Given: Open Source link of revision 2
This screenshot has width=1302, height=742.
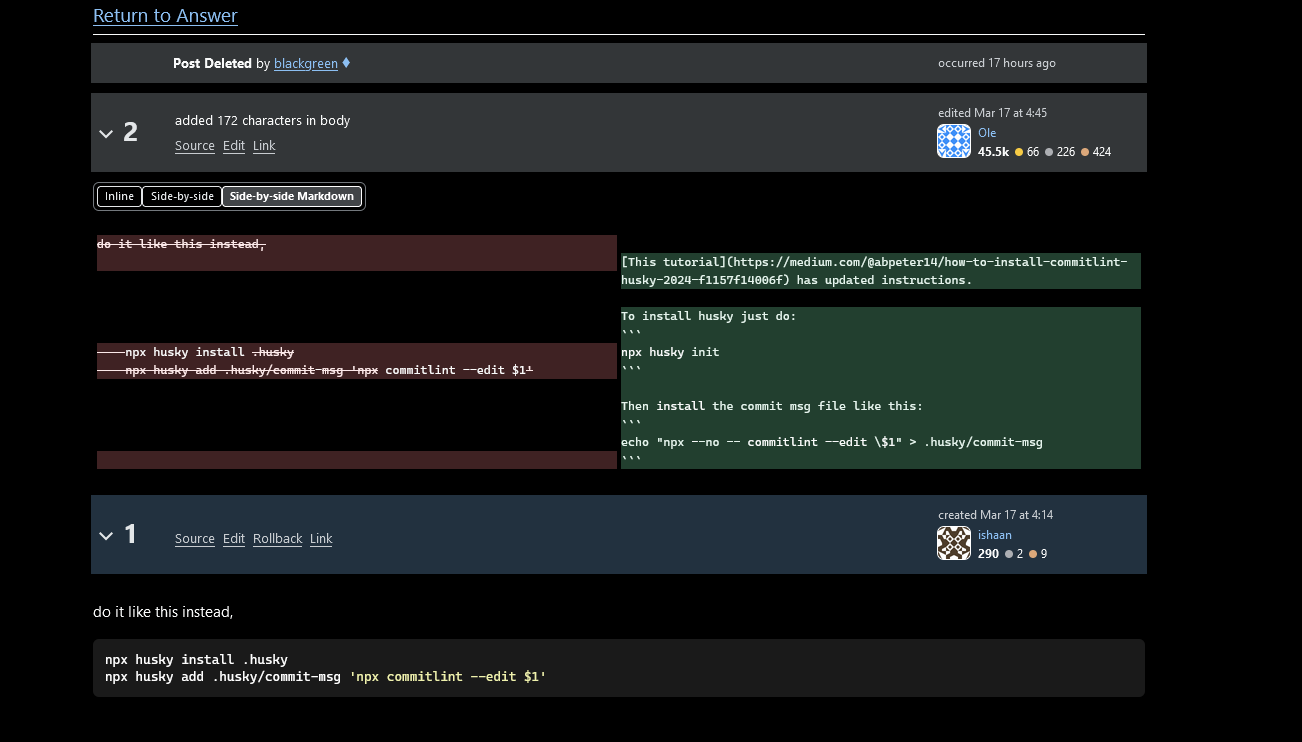Looking at the screenshot, I should click(x=195, y=146).
